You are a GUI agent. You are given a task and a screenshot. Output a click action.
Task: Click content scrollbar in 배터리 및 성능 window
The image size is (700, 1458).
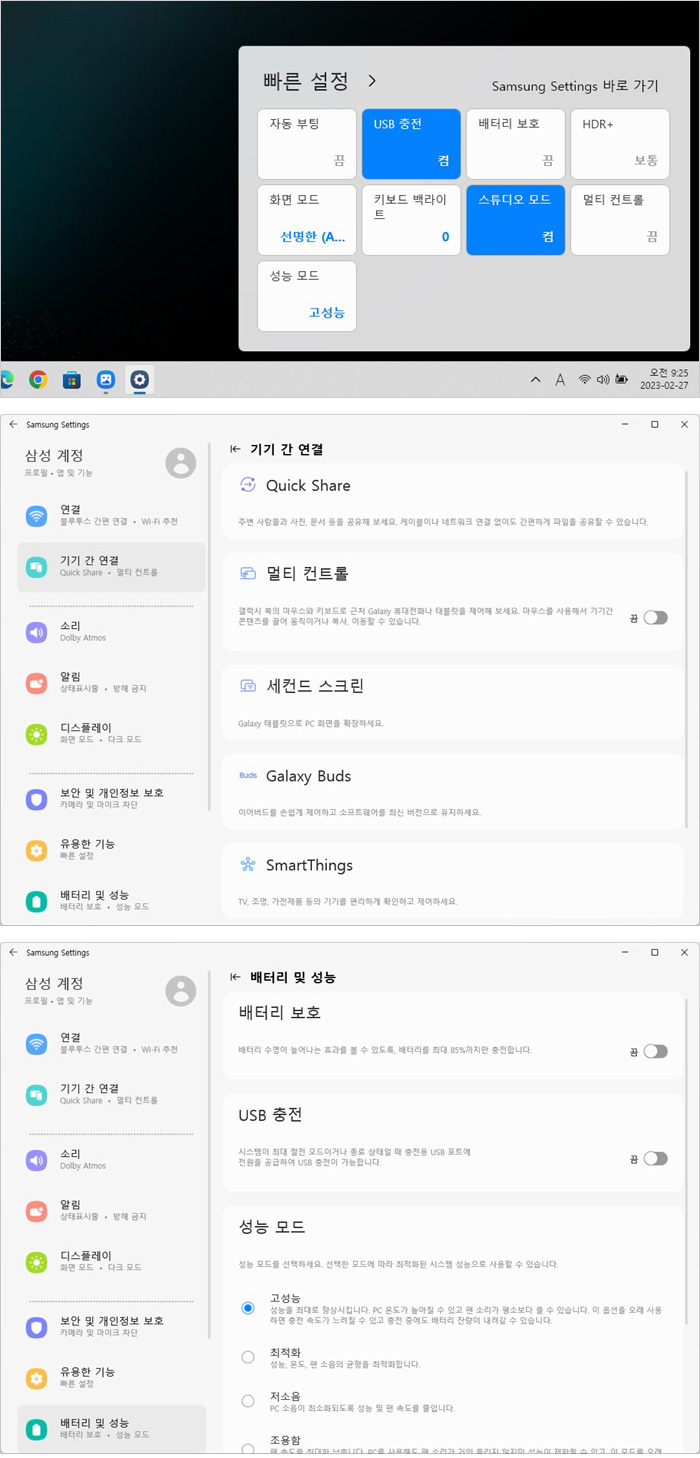[x=686, y=1160]
